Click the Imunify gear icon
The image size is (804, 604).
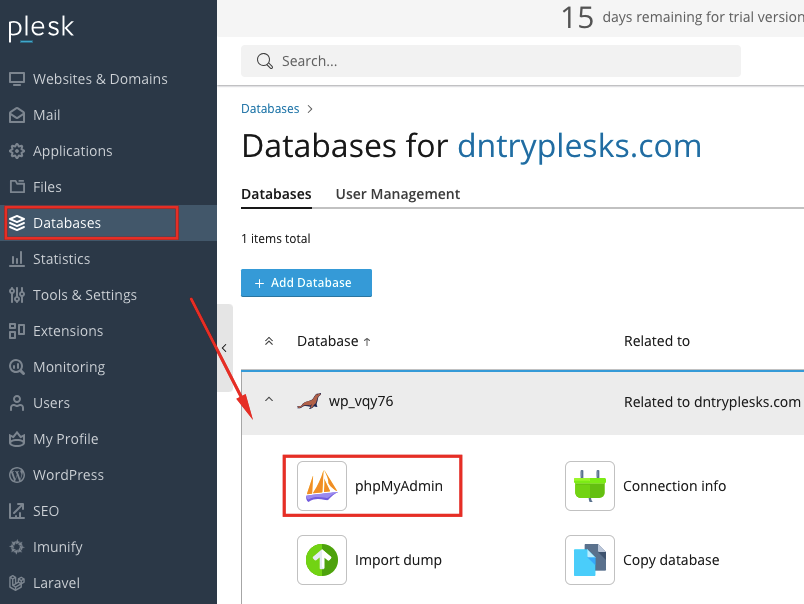coord(17,547)
